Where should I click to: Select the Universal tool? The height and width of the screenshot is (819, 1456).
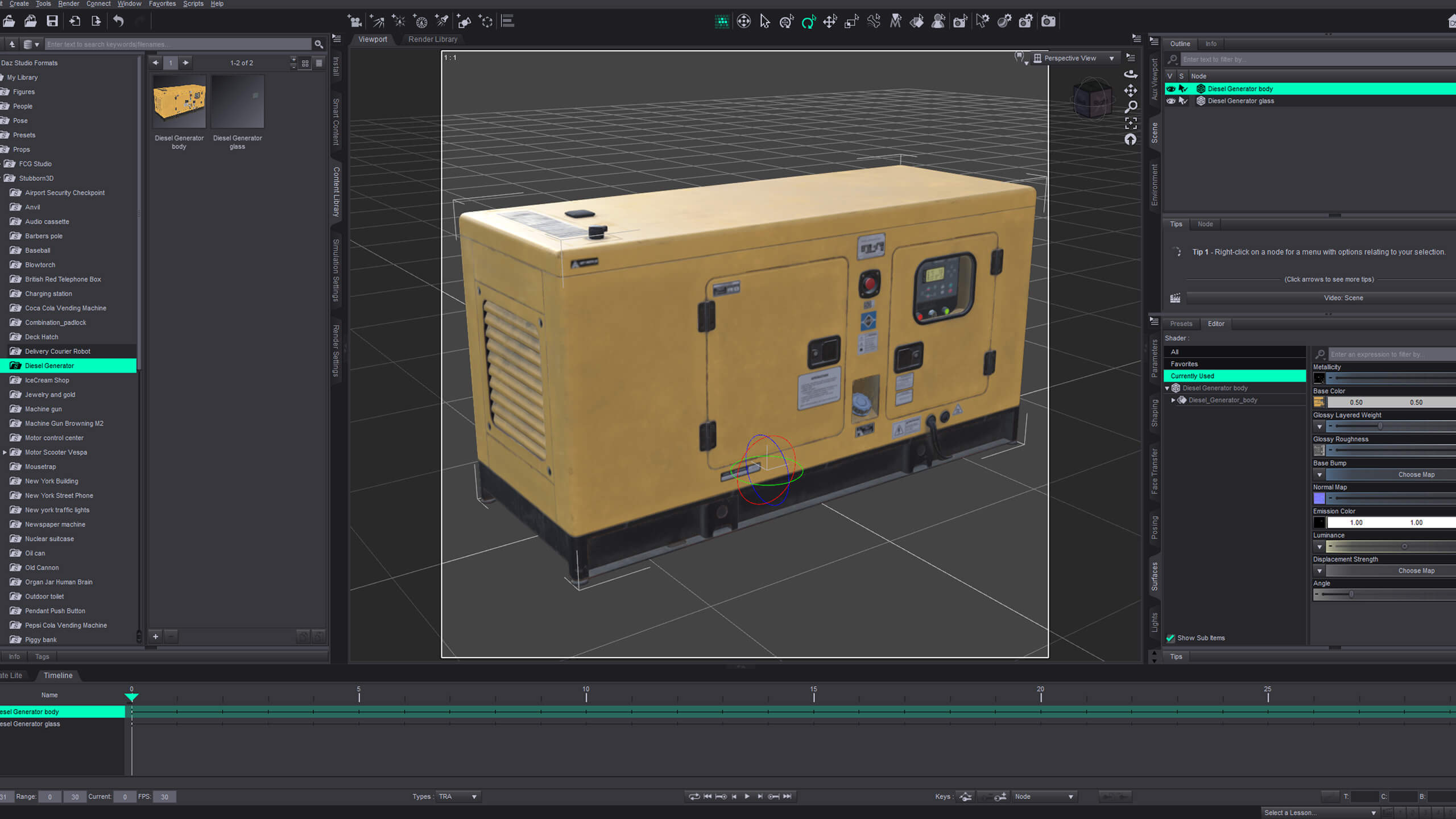[x=787, y=22]
